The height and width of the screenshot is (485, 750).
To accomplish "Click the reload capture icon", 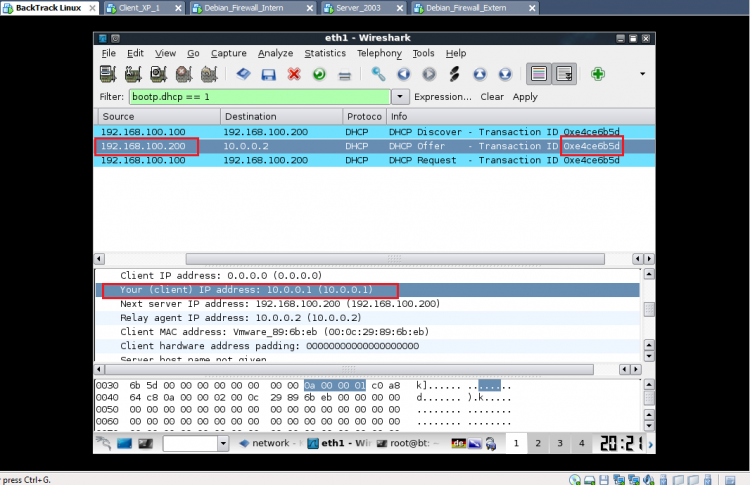I will click(x=319, y=74).
